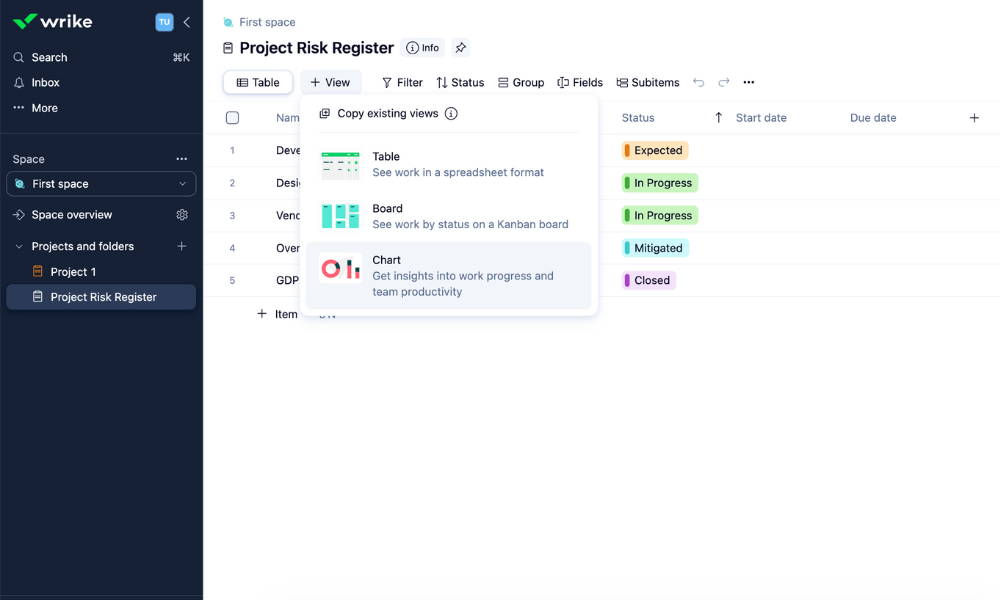Add a column with the plus icon
This screenshot has width=1000, height=600.
[974, 118]
